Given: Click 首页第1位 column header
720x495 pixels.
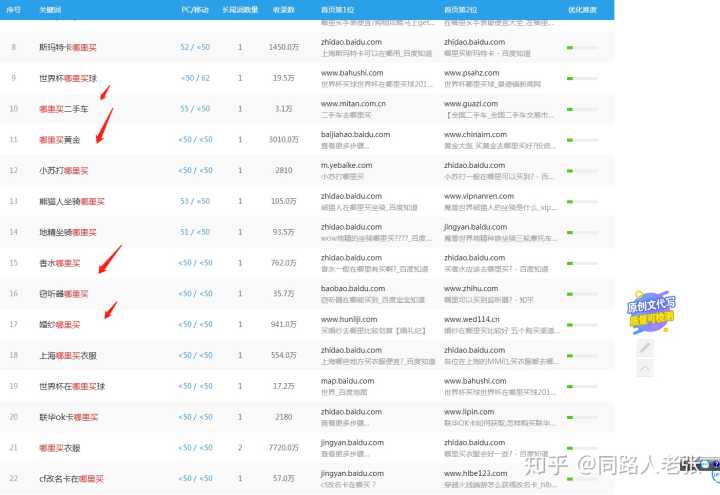Looking at the screenshot, I should [338, 9].
